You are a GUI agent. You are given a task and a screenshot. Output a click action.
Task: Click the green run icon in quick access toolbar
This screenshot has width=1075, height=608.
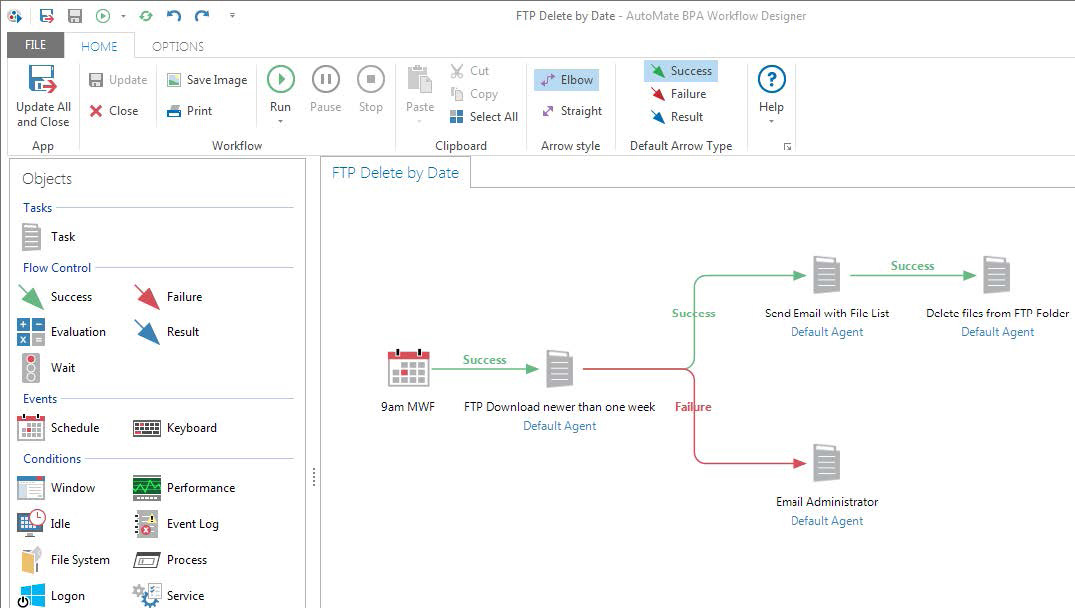(103, 16)
